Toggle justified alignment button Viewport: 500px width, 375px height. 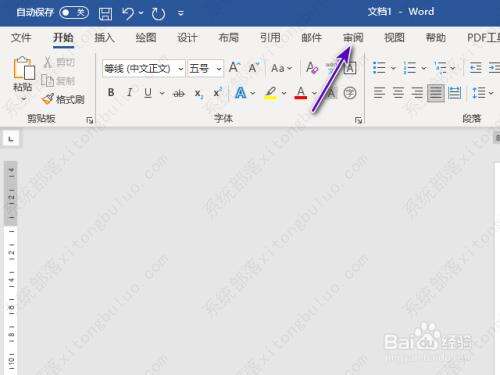(436, 93)
